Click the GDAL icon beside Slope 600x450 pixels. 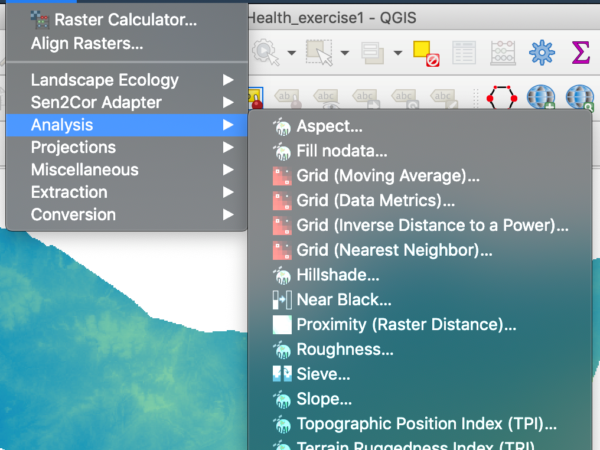coord(282,399)
